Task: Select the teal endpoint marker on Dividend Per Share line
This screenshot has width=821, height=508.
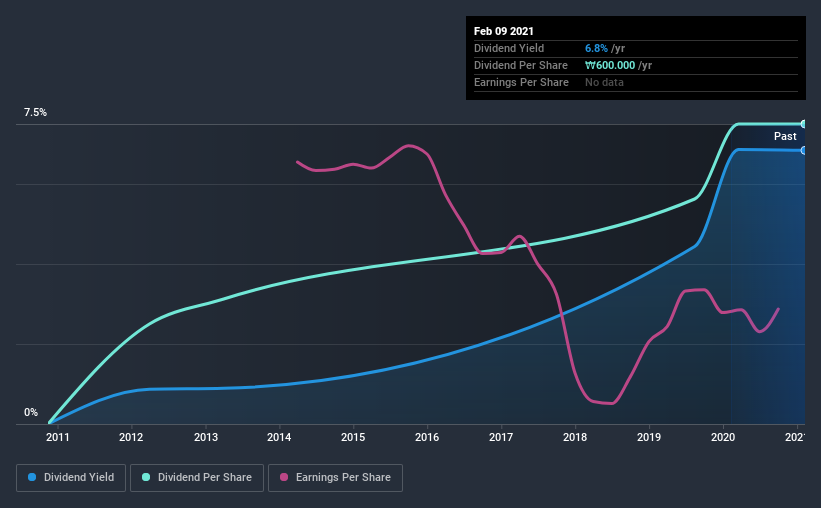Action: click(x=803, y=124)
